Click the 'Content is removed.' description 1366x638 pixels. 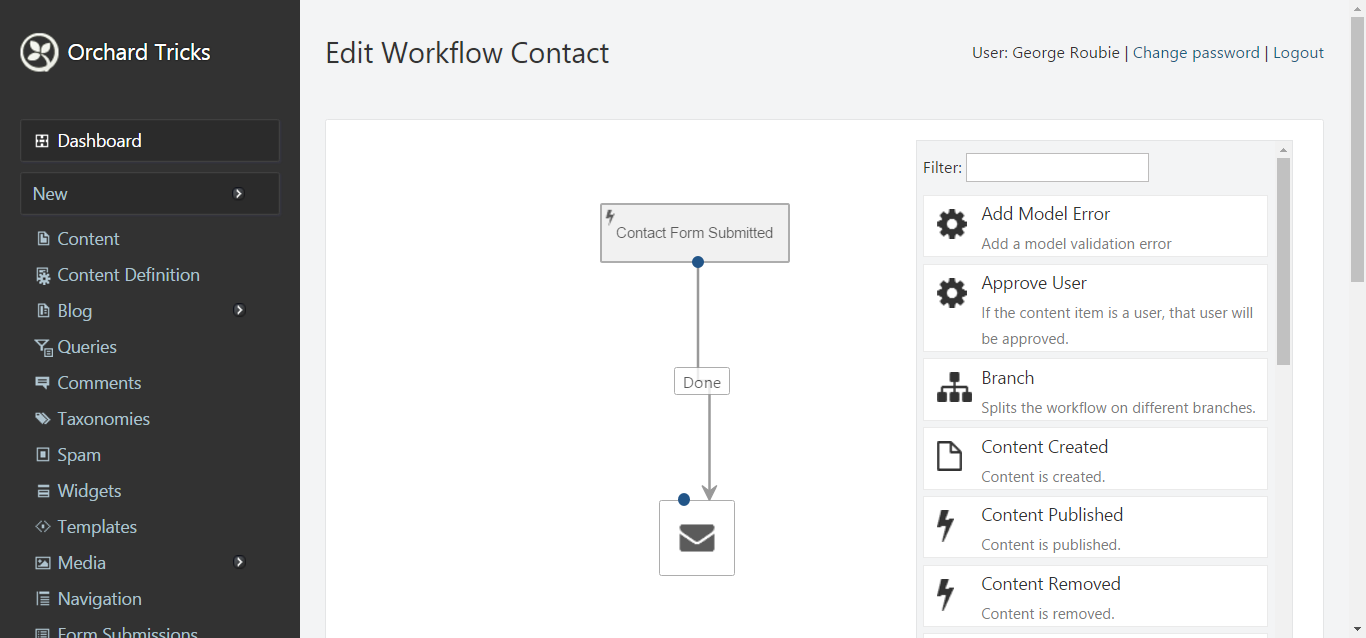pos(1048,614)
